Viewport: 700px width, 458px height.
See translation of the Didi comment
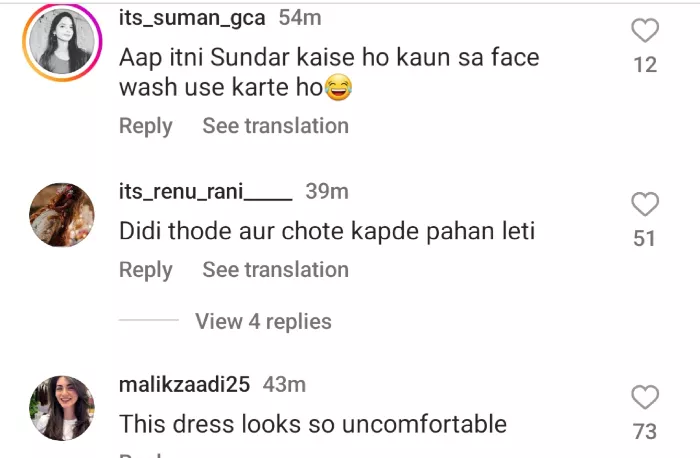coord(275,270)
